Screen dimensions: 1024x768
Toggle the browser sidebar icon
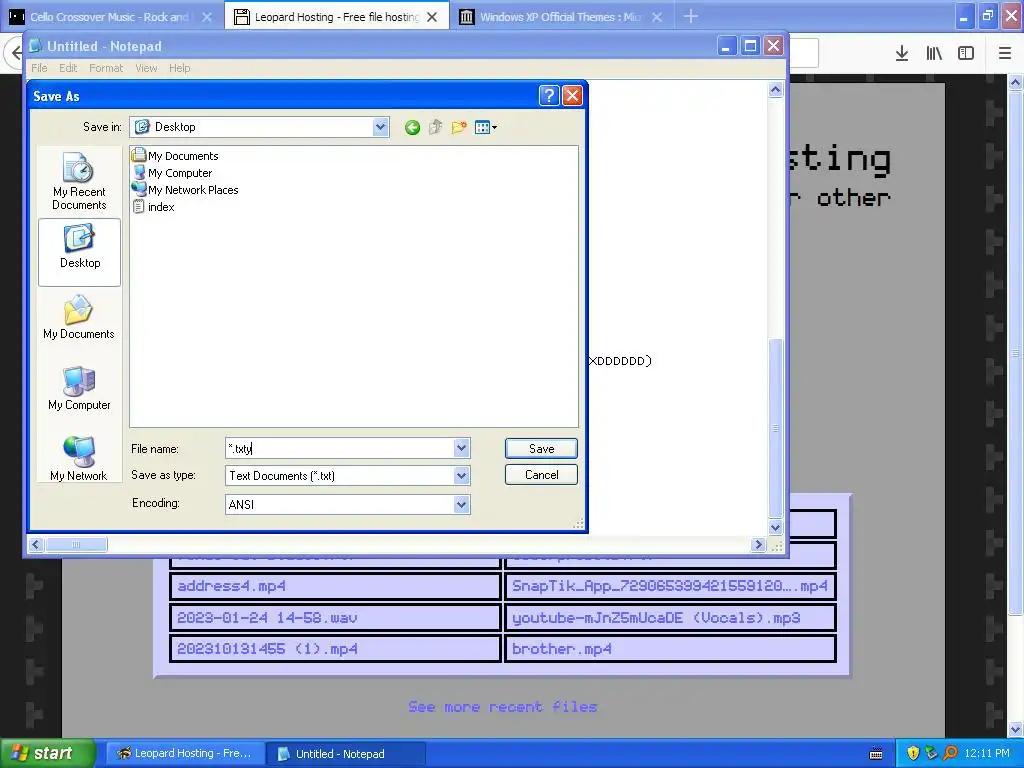click(966, 54)
